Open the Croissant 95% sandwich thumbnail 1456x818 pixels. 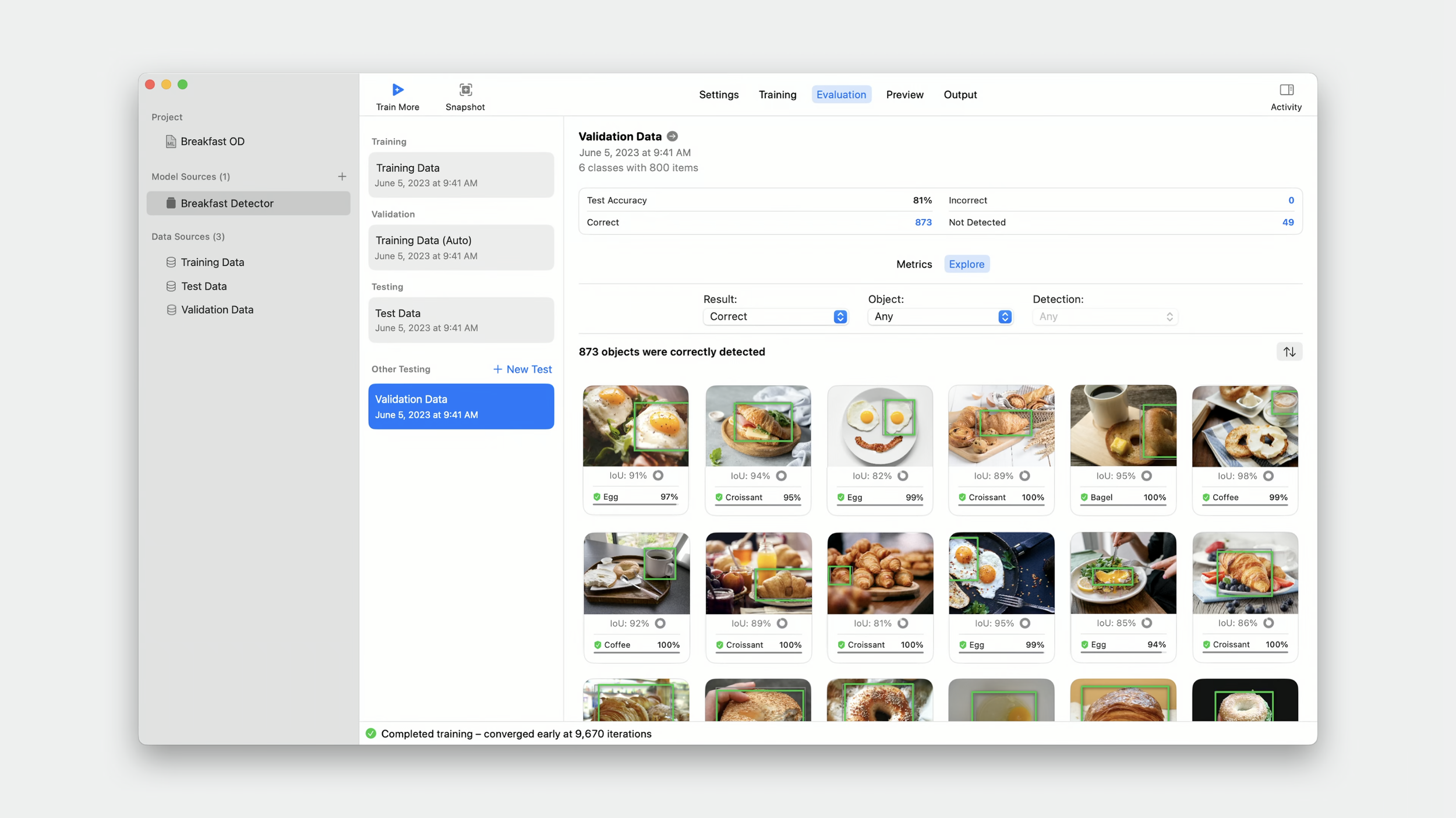coord(758,426)
